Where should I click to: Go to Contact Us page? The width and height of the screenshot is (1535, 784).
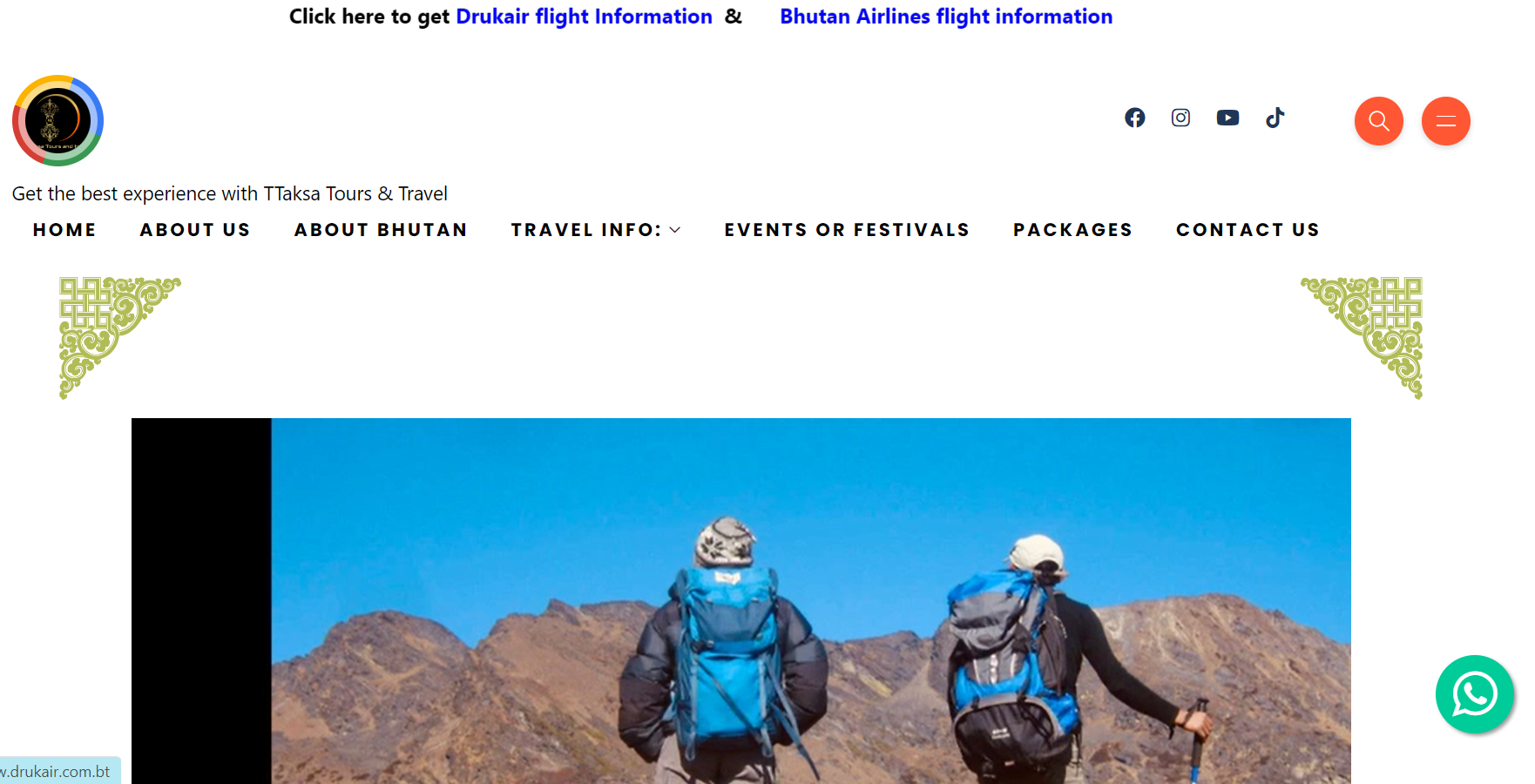1248,230
